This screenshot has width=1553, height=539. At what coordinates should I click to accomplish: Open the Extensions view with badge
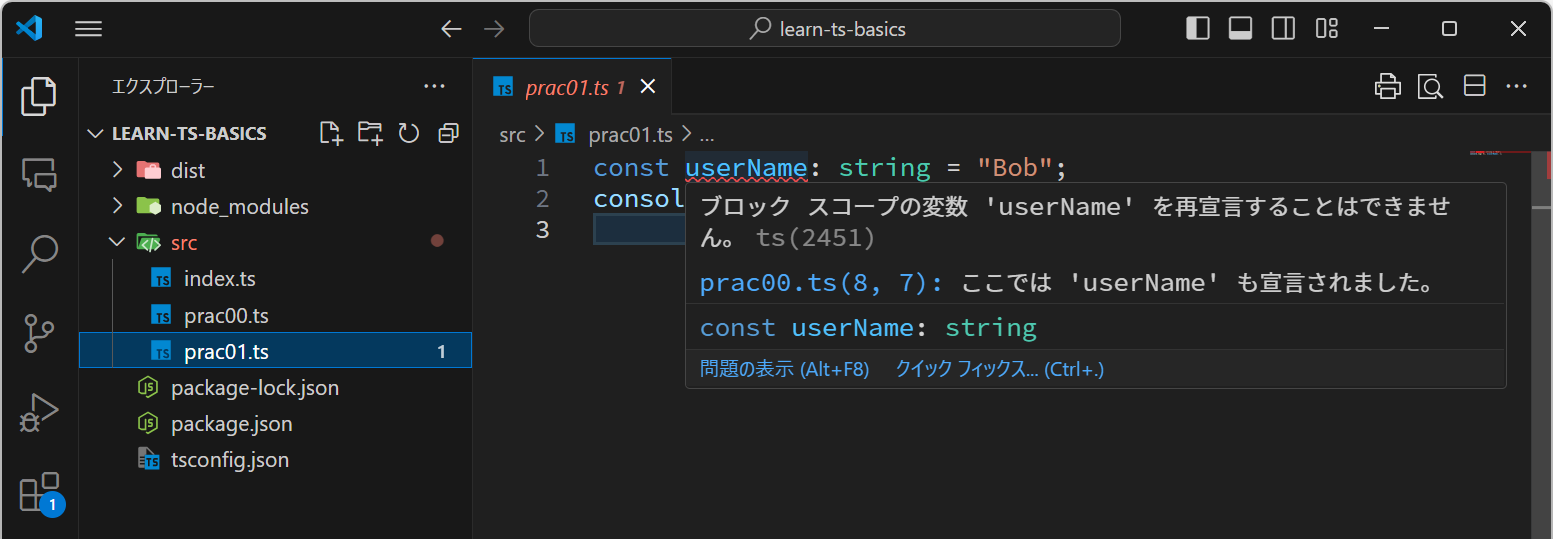point(40,493)
